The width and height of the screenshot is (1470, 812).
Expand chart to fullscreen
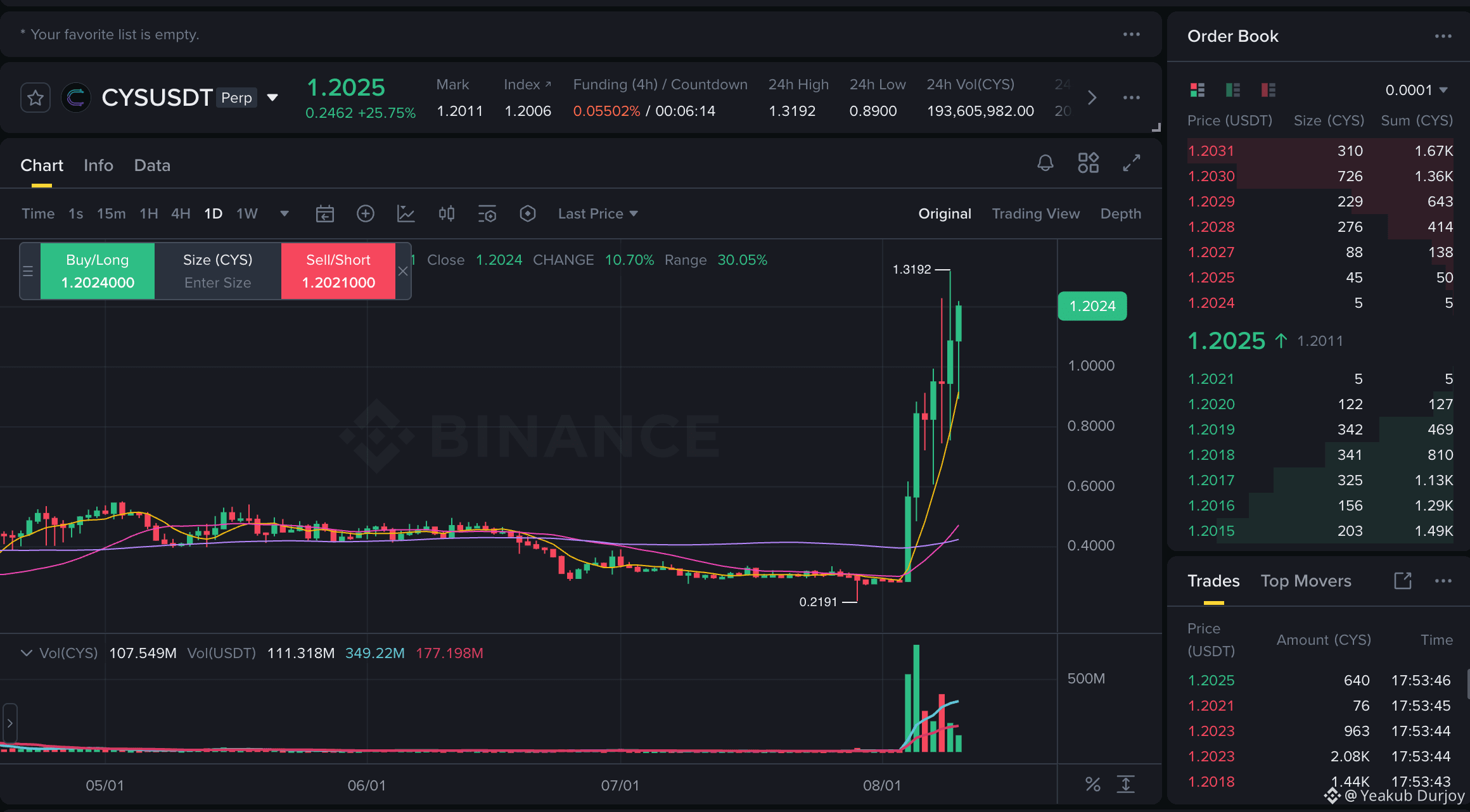point(1132,163)
